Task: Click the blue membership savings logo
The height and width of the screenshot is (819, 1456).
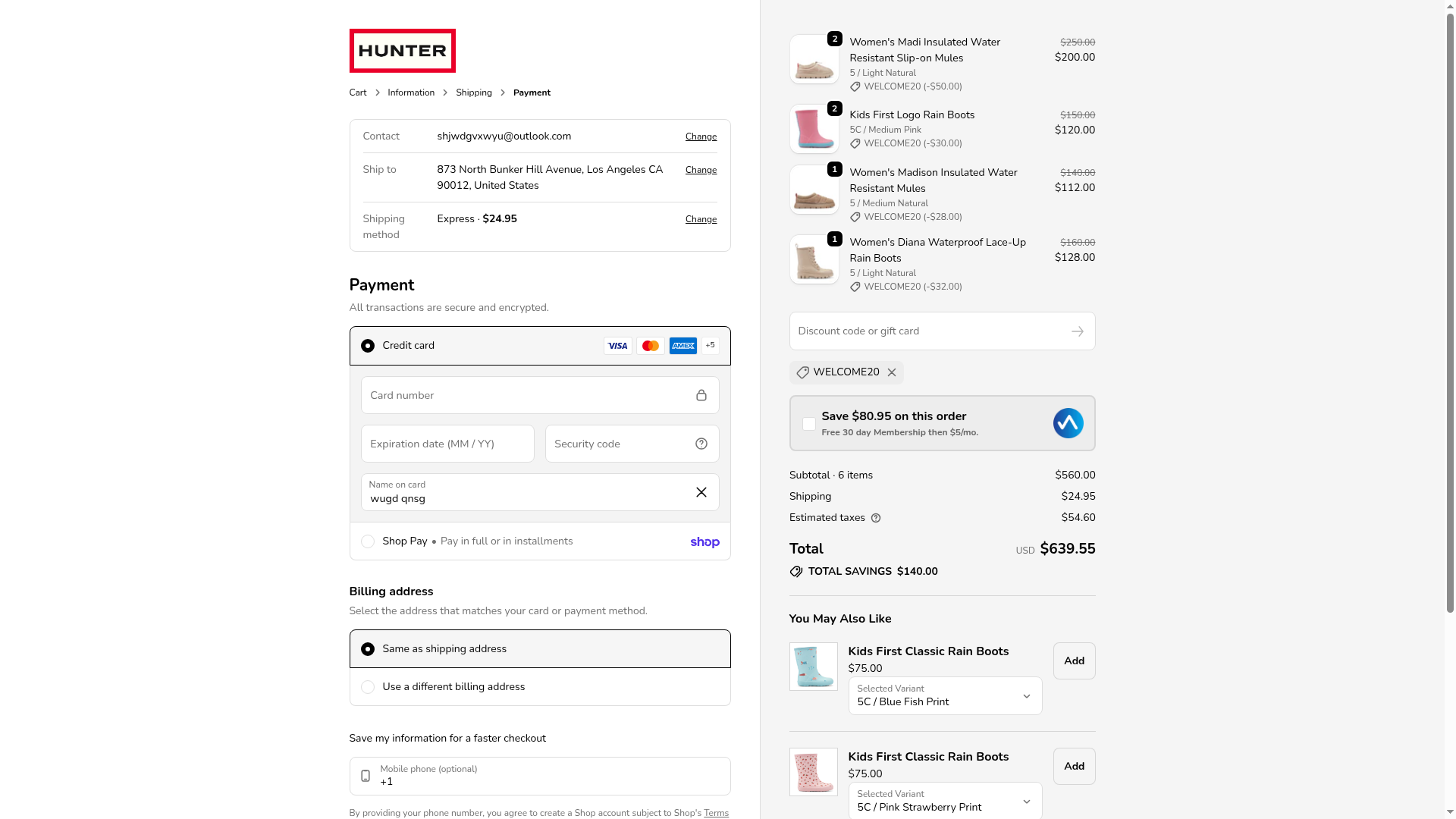Action: point(1068,423)
